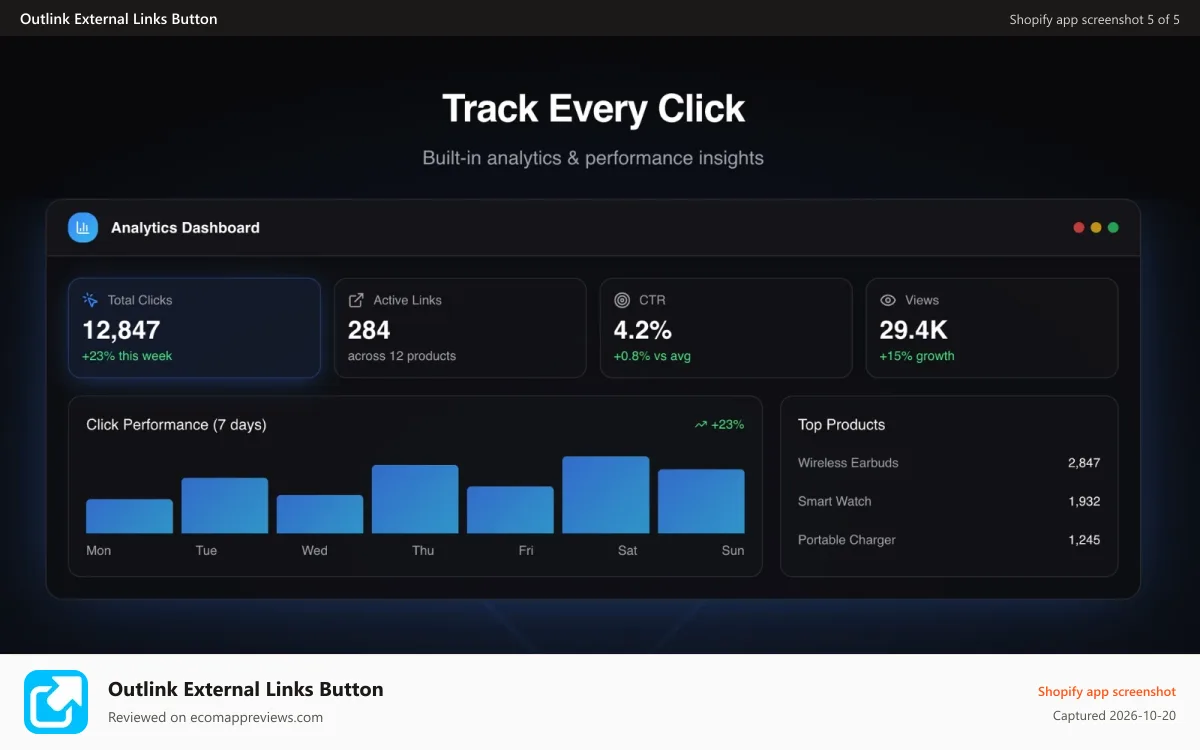Click the orange Shopify app screenshot label
Viewport: 1200px width, 750px height.
(1107, 692)
